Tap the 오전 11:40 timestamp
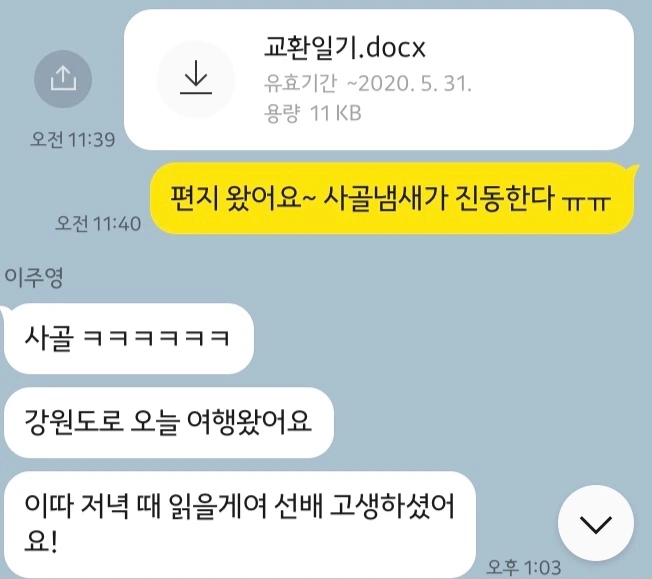The height and width of the screenshot is (579, 652). (98, 224)
